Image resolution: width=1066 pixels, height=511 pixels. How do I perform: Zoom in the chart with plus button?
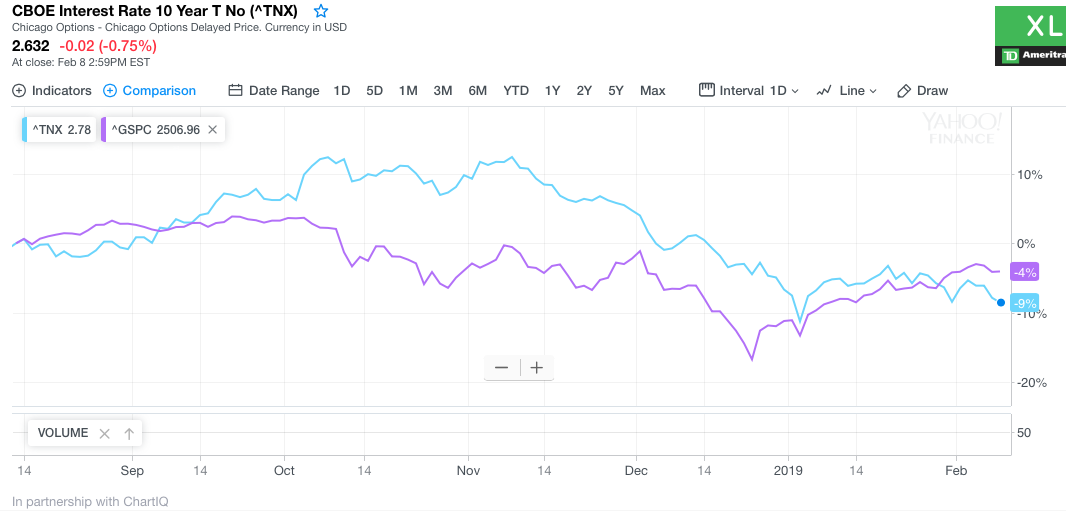tap(537, 367)
